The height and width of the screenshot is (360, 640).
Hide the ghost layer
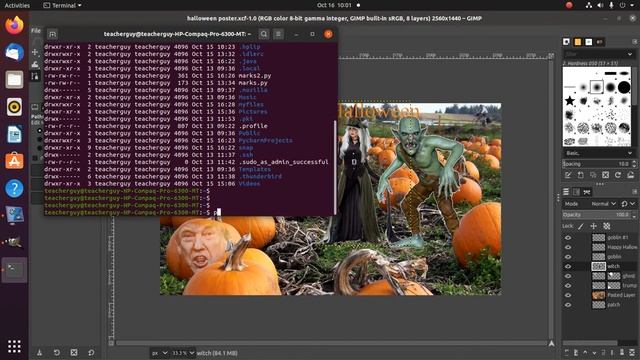click(x=568, y=276)
